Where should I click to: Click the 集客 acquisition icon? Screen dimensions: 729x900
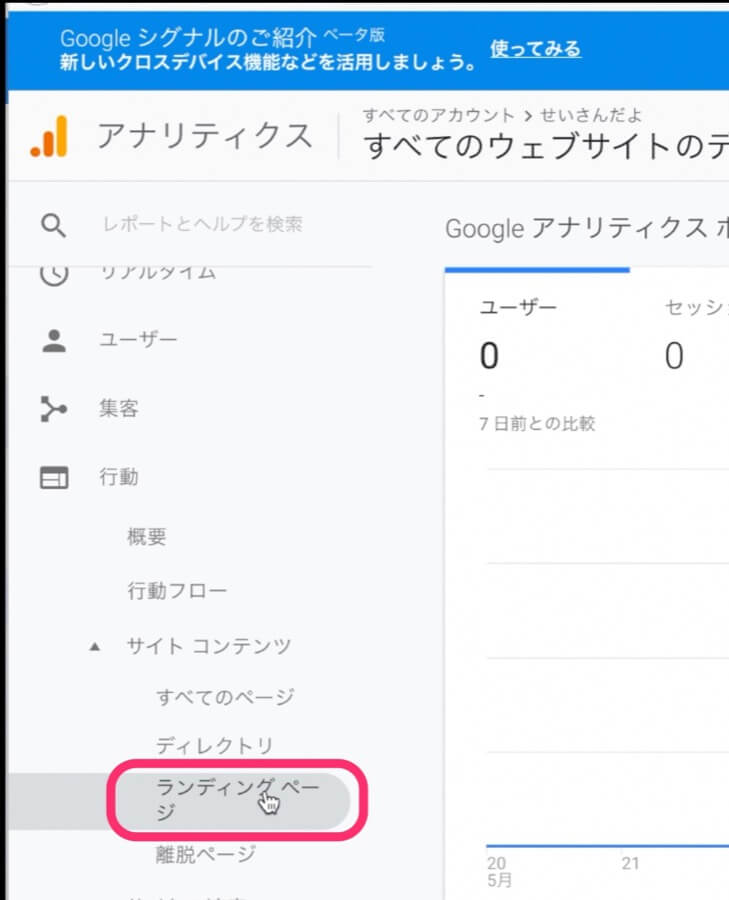(x=53, y=409)
